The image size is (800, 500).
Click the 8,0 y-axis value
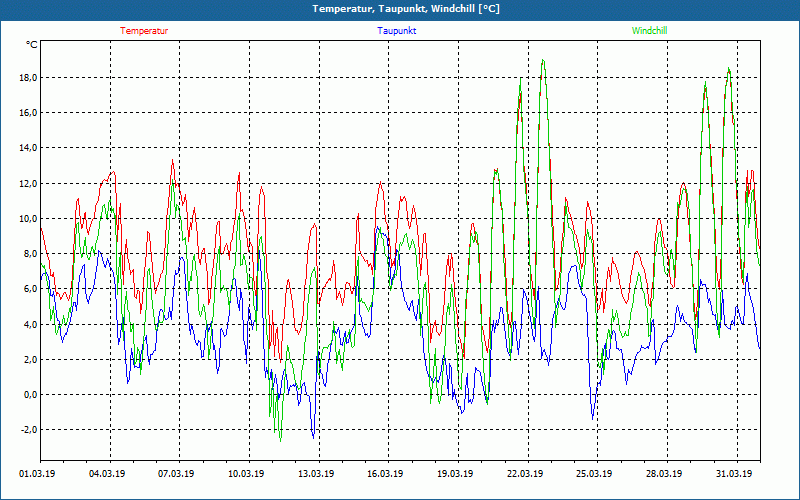point(30,254)
